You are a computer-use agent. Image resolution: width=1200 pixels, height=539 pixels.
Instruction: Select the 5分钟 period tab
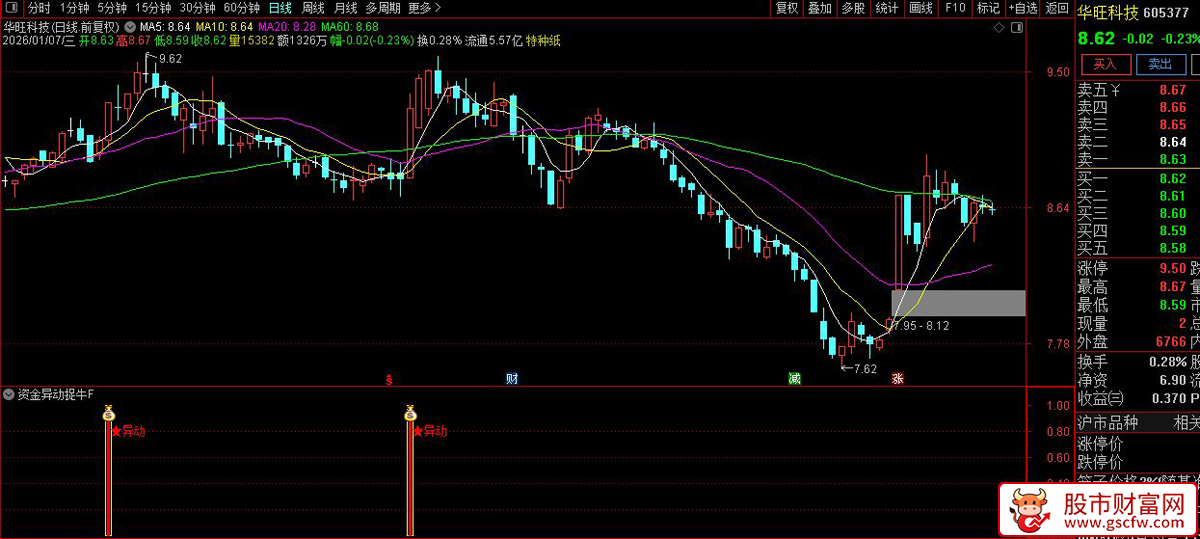[x=112, y=8]
